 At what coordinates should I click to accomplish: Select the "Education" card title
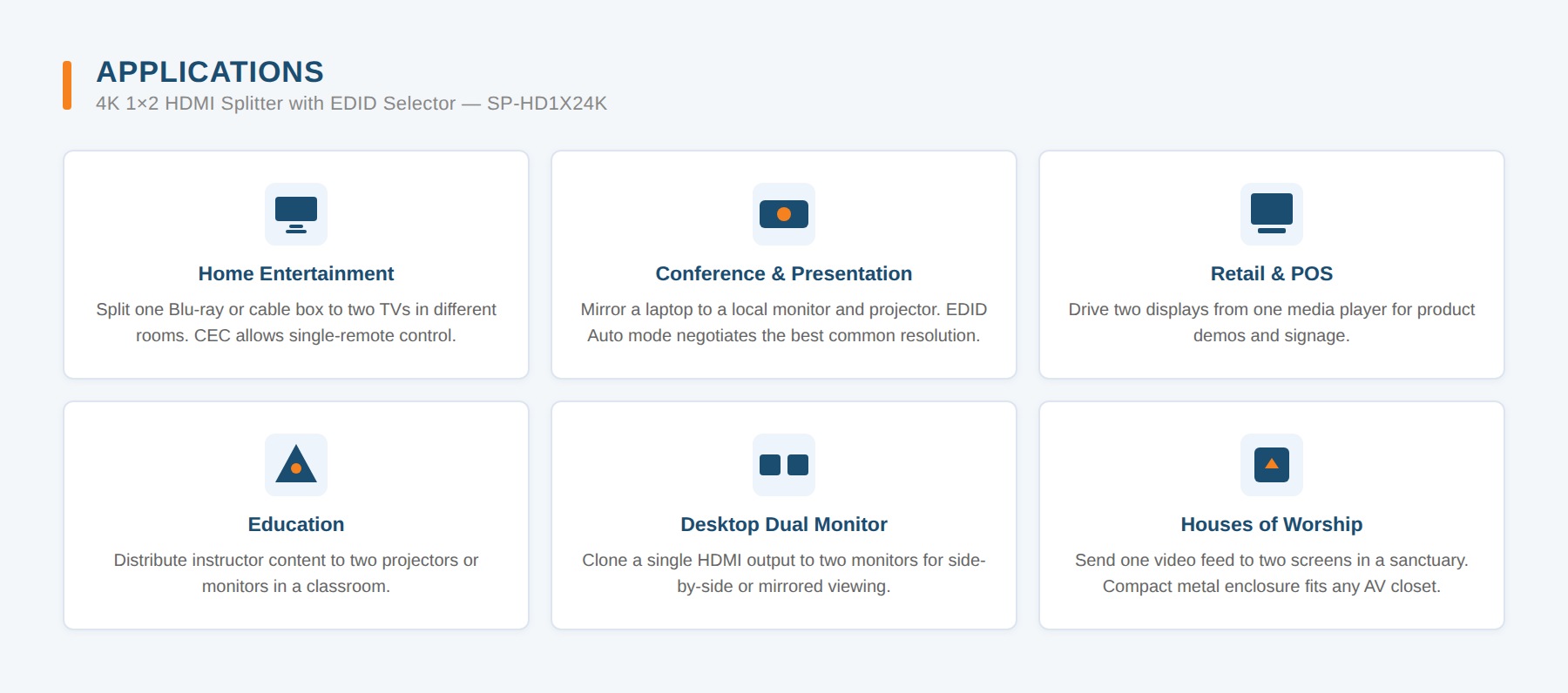coord(296,524)
